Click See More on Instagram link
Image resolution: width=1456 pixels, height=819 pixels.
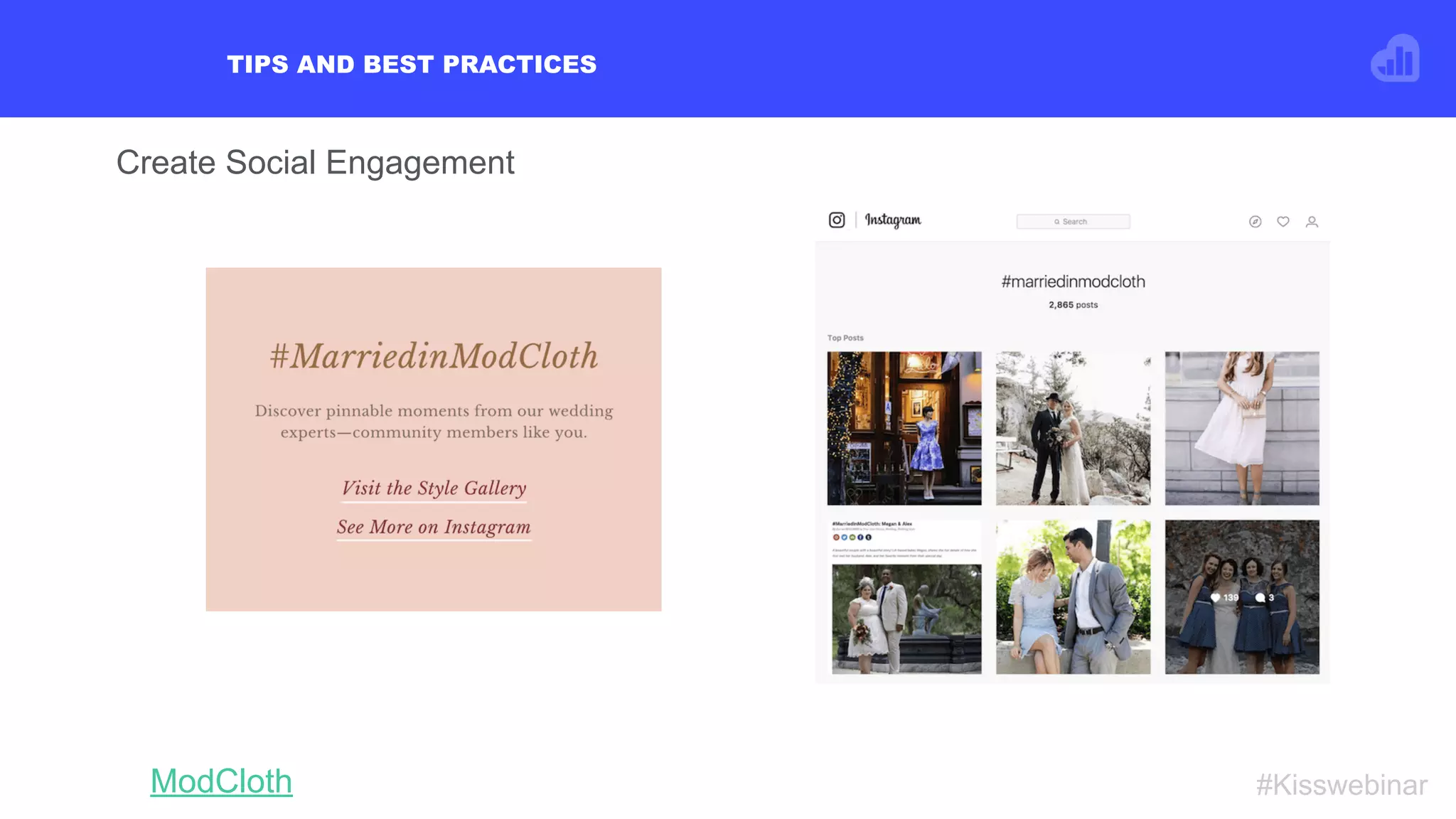[434, 528]
